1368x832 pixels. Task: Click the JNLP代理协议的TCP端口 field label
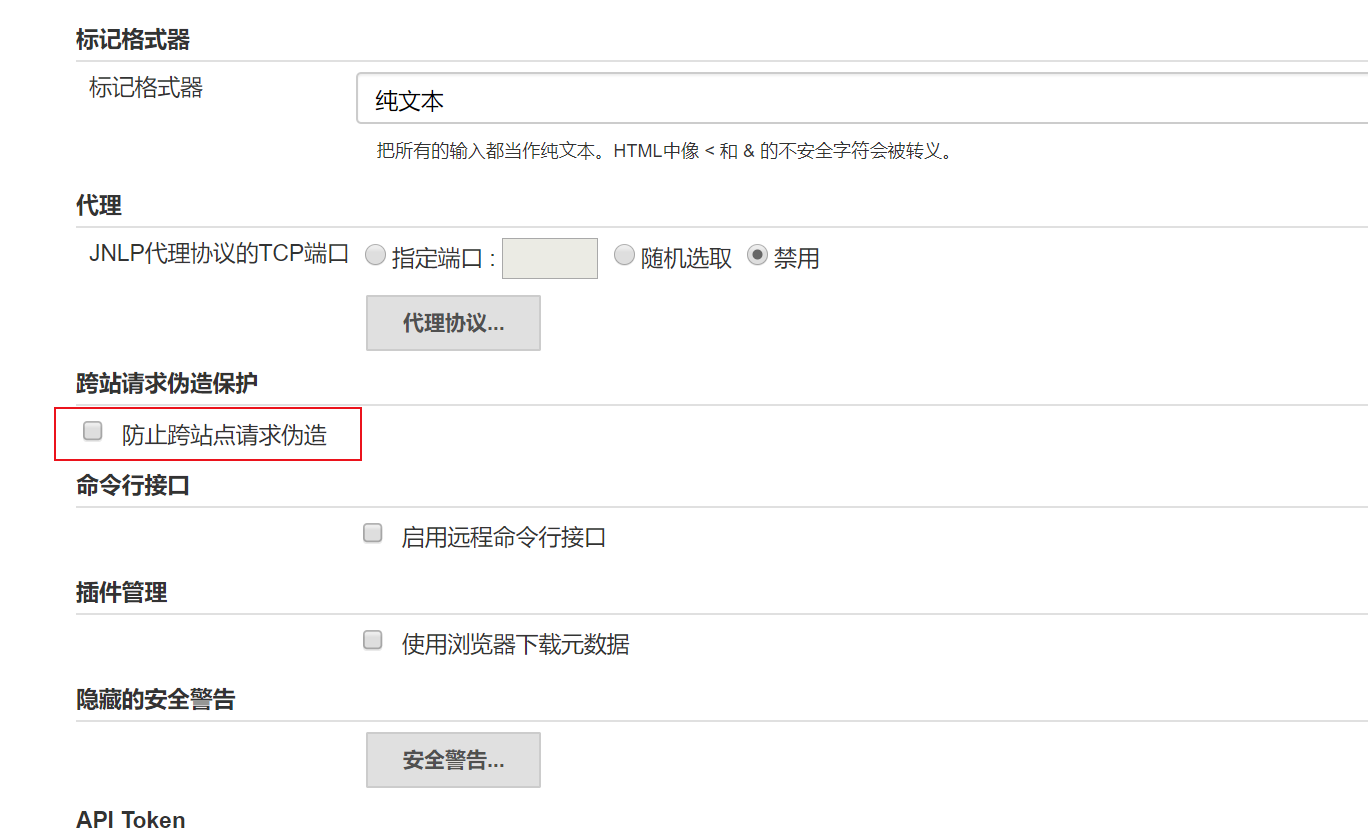point(219,254)
